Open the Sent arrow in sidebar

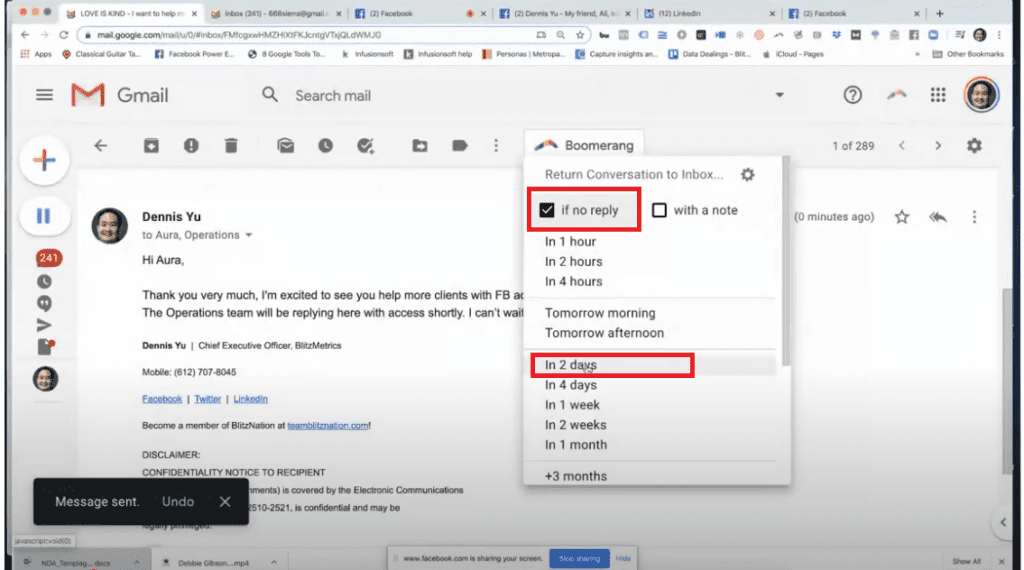point(44,325)
